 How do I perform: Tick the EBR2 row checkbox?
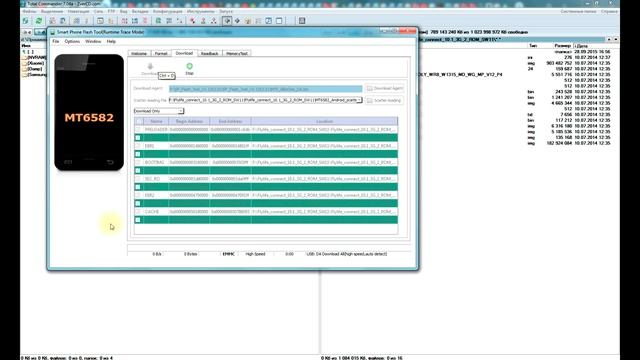point(138,195)
